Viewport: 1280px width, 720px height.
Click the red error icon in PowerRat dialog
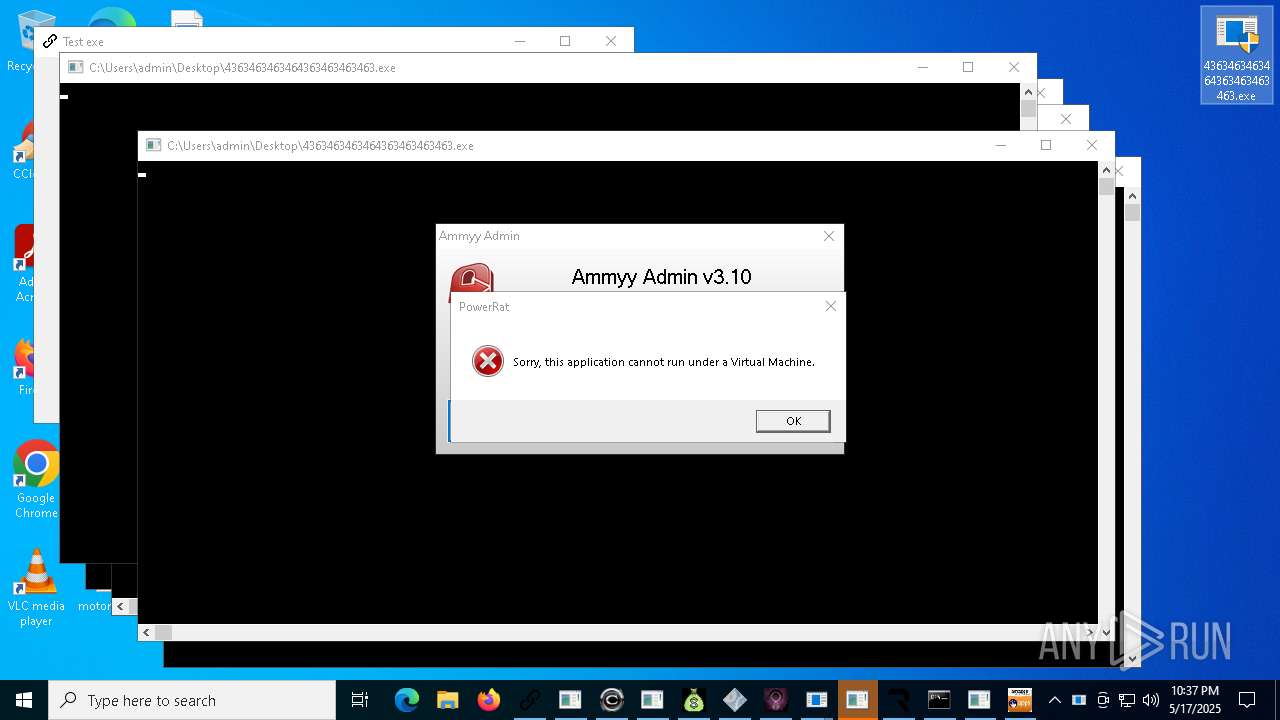click(x=487, y=361)
